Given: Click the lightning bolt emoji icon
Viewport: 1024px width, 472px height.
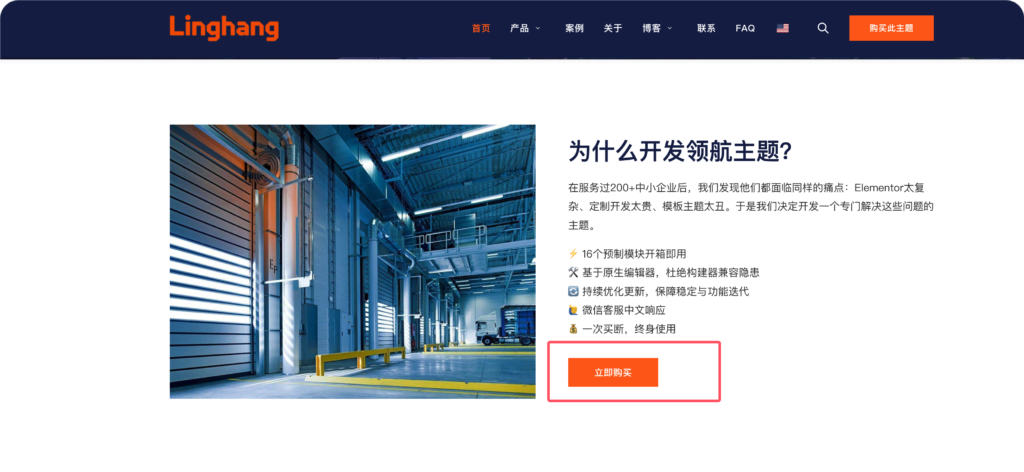Looking at the screenshot, I should pos(573,254).
